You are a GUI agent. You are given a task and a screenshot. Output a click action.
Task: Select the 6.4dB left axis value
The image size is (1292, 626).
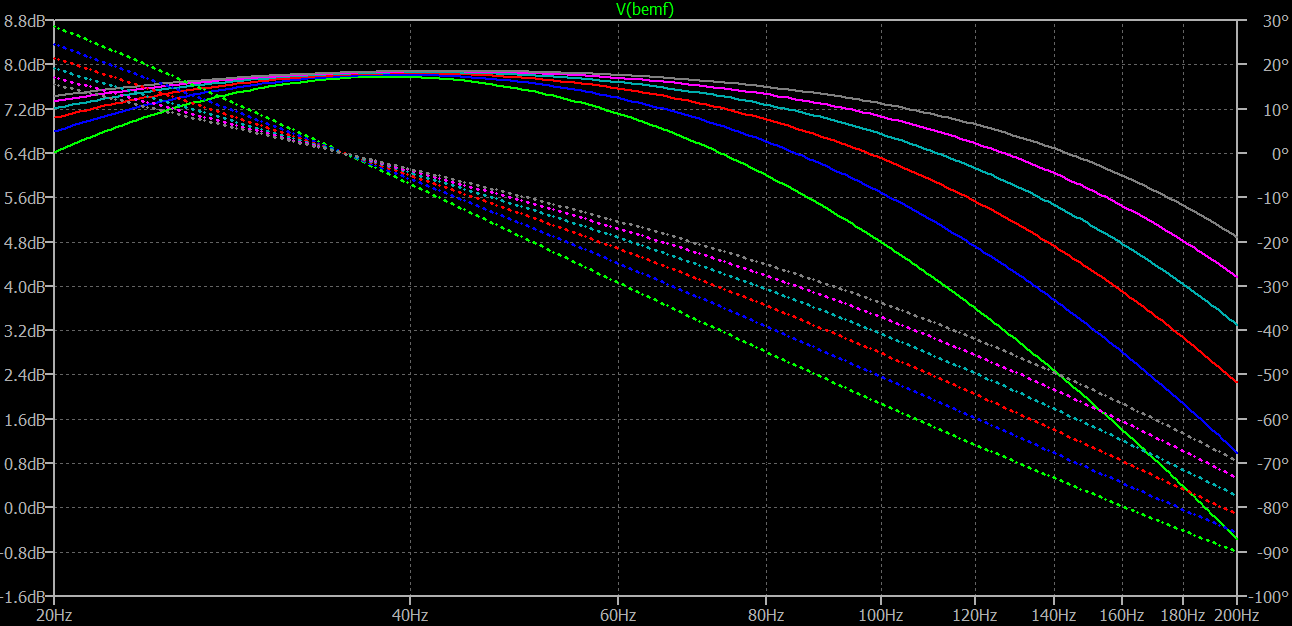coord(27,153)
